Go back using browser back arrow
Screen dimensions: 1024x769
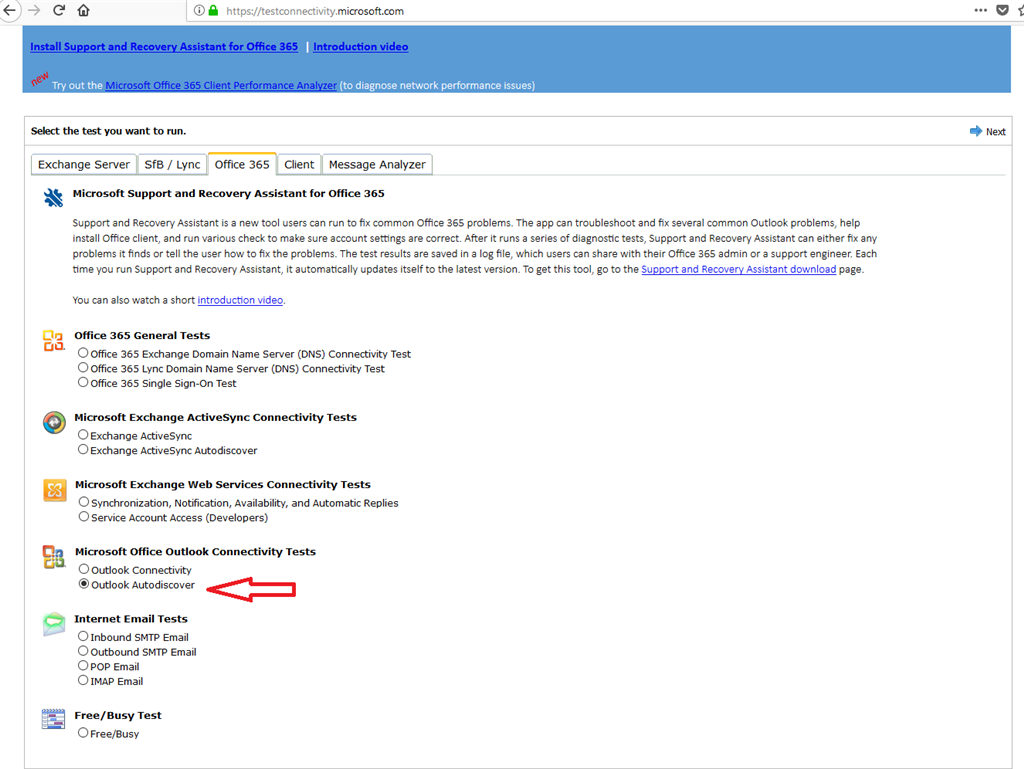(x=10, y=10)
